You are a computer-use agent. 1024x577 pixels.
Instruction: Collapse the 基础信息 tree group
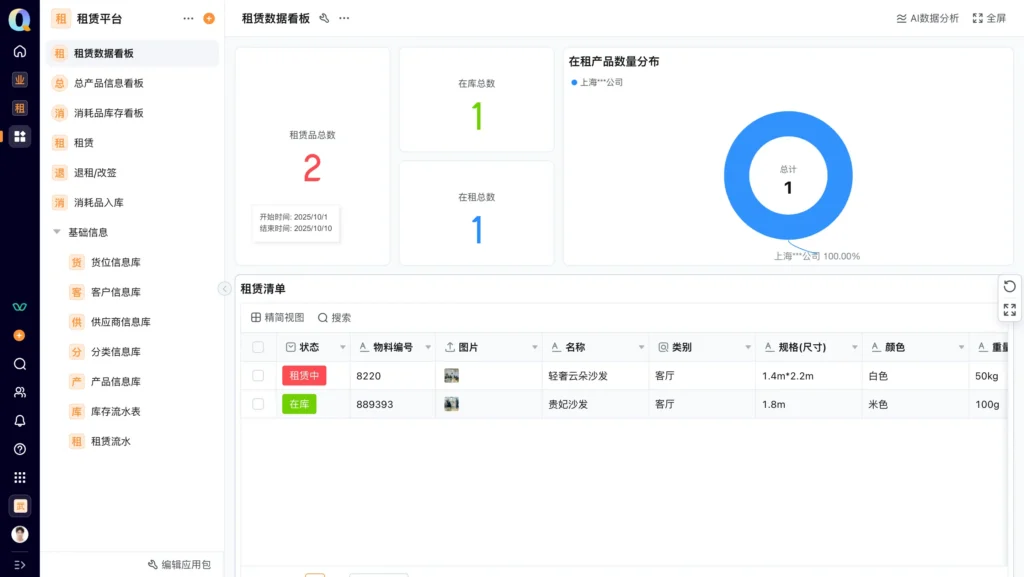click(57, 232)
